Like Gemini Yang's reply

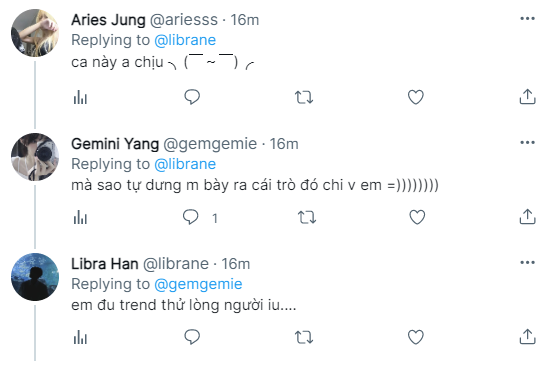(417, 217)
